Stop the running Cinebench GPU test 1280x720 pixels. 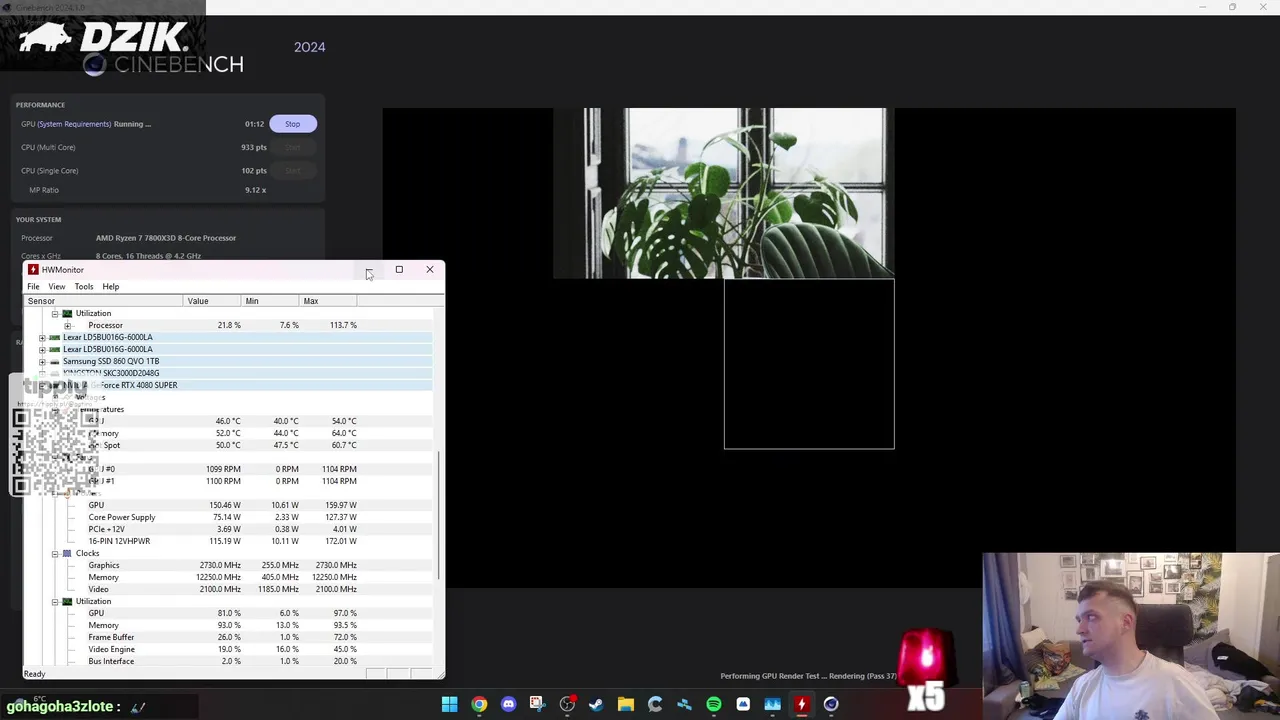(292, 124)
